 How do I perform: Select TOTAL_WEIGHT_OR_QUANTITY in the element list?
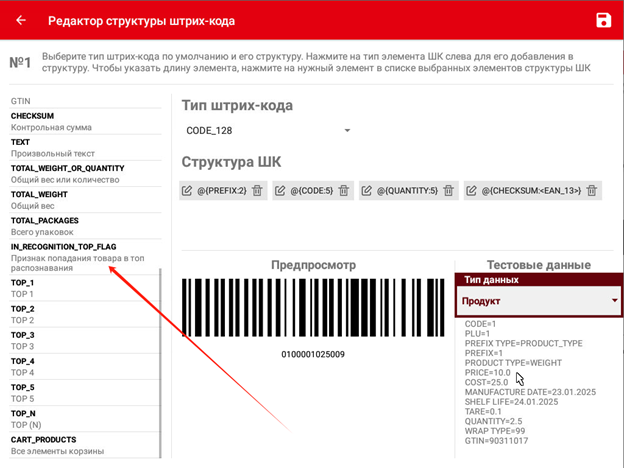click(x=80, y=174)
